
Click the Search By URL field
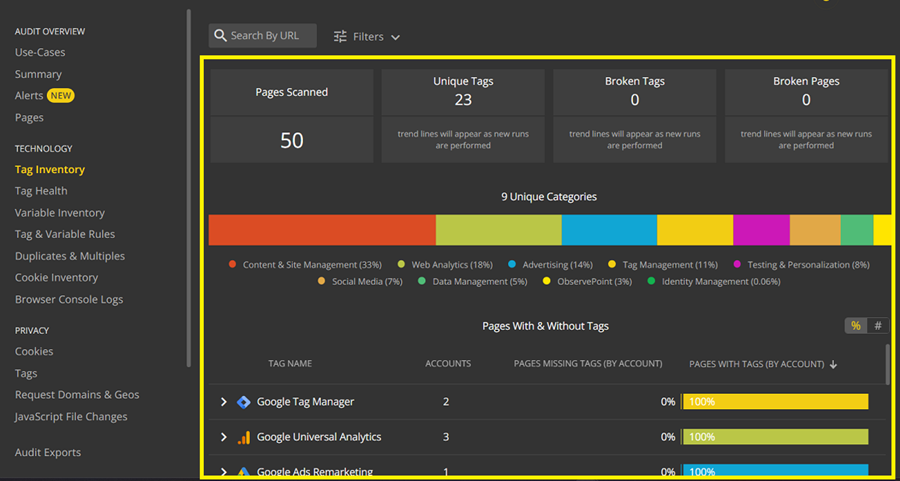pos(270,36)
